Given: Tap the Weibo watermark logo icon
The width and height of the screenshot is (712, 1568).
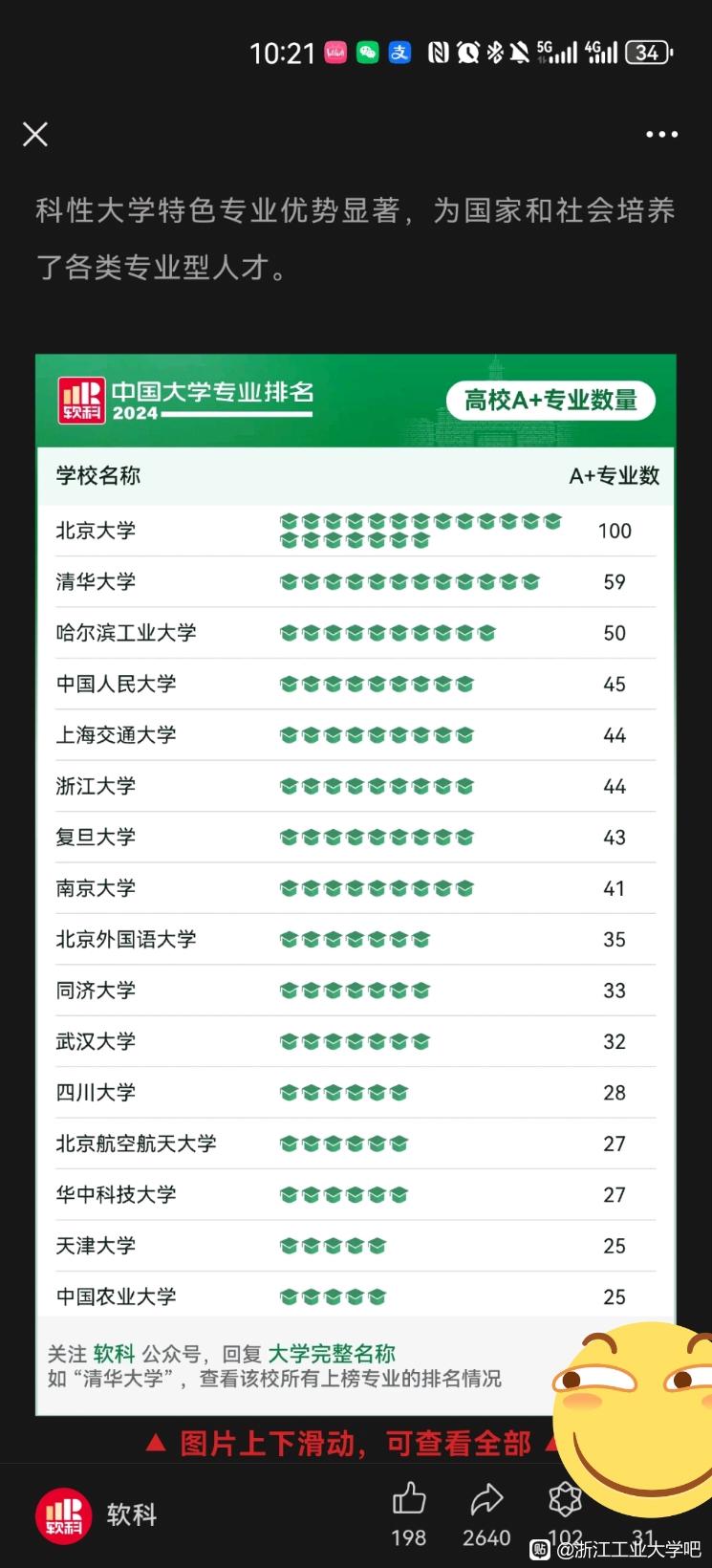Looking at the screenshot, I should [x=541, y=1549].
